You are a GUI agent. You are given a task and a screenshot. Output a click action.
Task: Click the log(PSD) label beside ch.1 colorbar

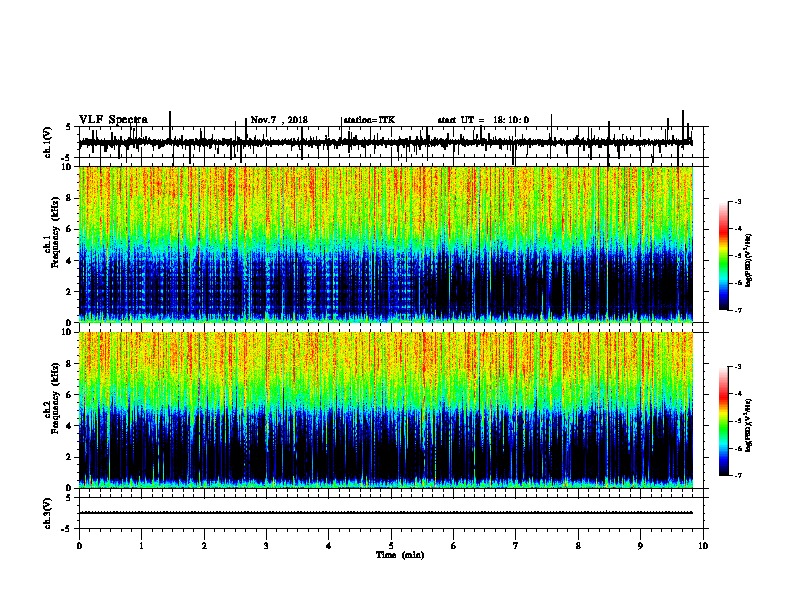(749, 261)
